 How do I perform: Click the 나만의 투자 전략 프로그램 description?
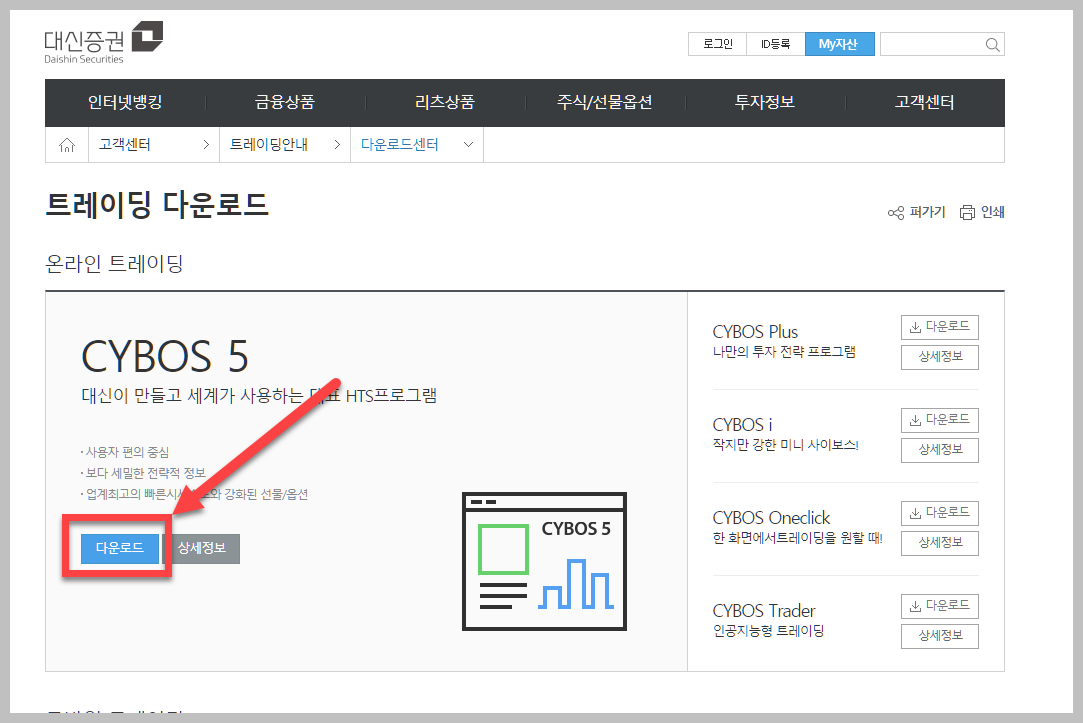pos(784,352)
